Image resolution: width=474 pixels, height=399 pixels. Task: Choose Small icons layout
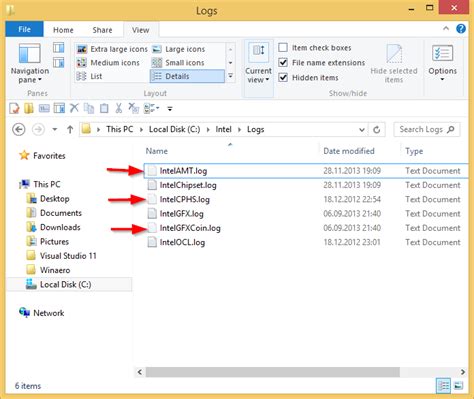pos(178,63)
